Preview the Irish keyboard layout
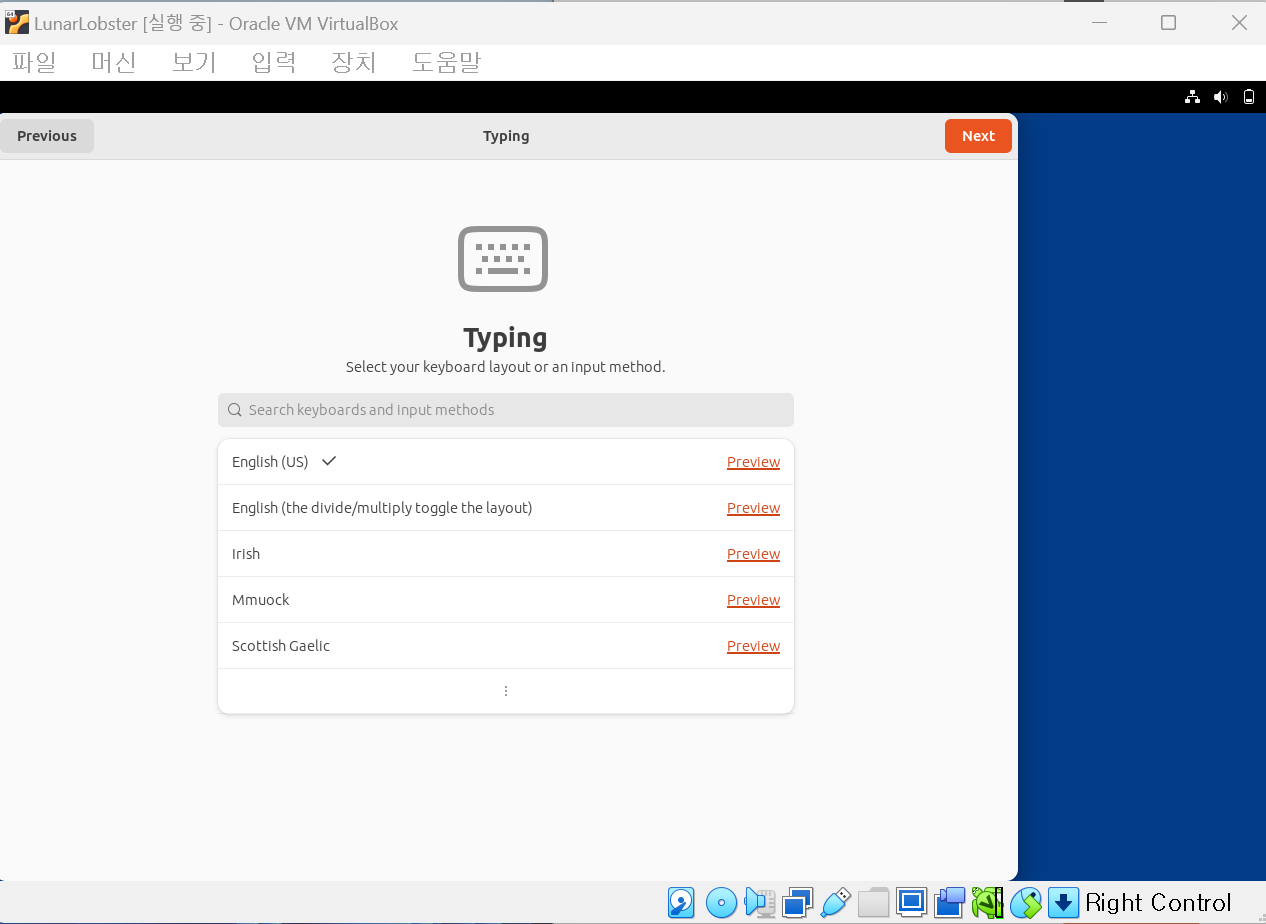The width and height of the screenshot is (1266, 924). point(753,554)
